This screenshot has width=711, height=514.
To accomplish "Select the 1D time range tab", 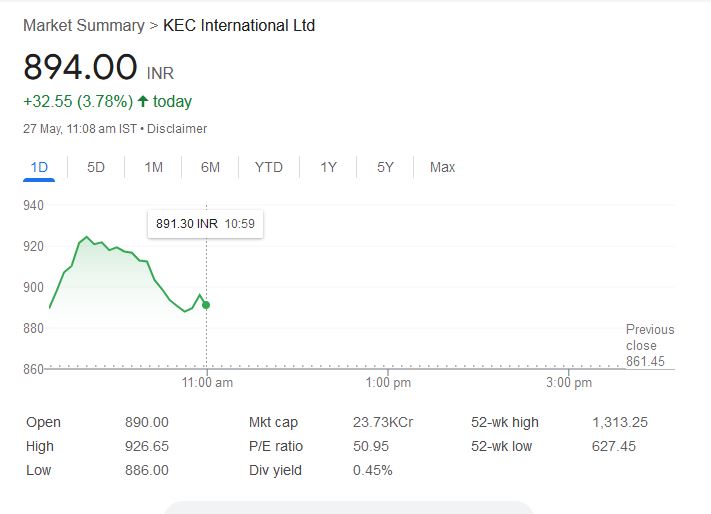I will tap(39, 167).
